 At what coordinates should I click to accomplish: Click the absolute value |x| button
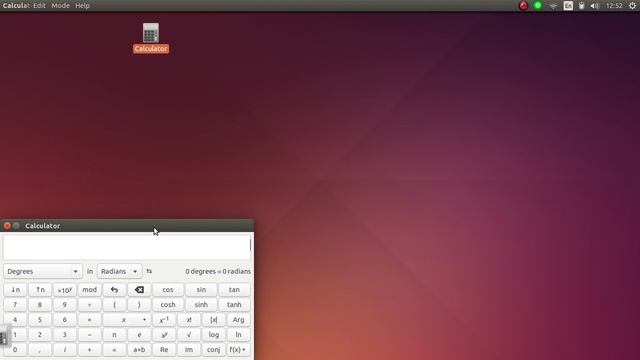pos(213,320)
